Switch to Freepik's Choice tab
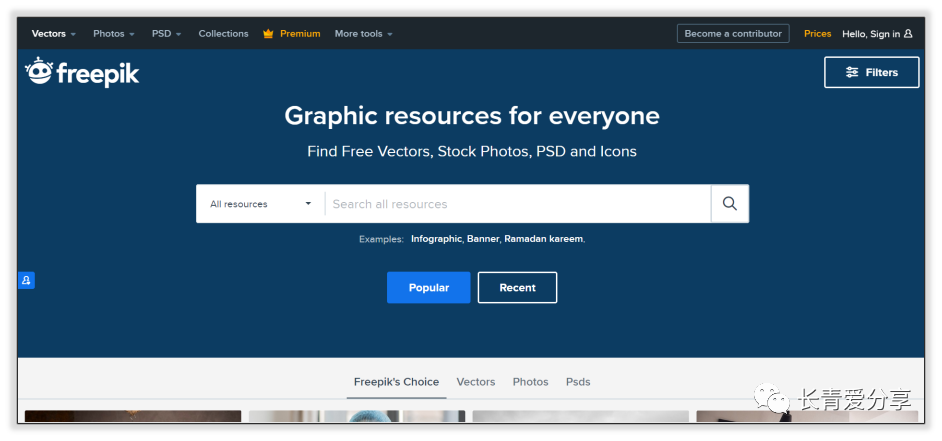 point(397,382)
